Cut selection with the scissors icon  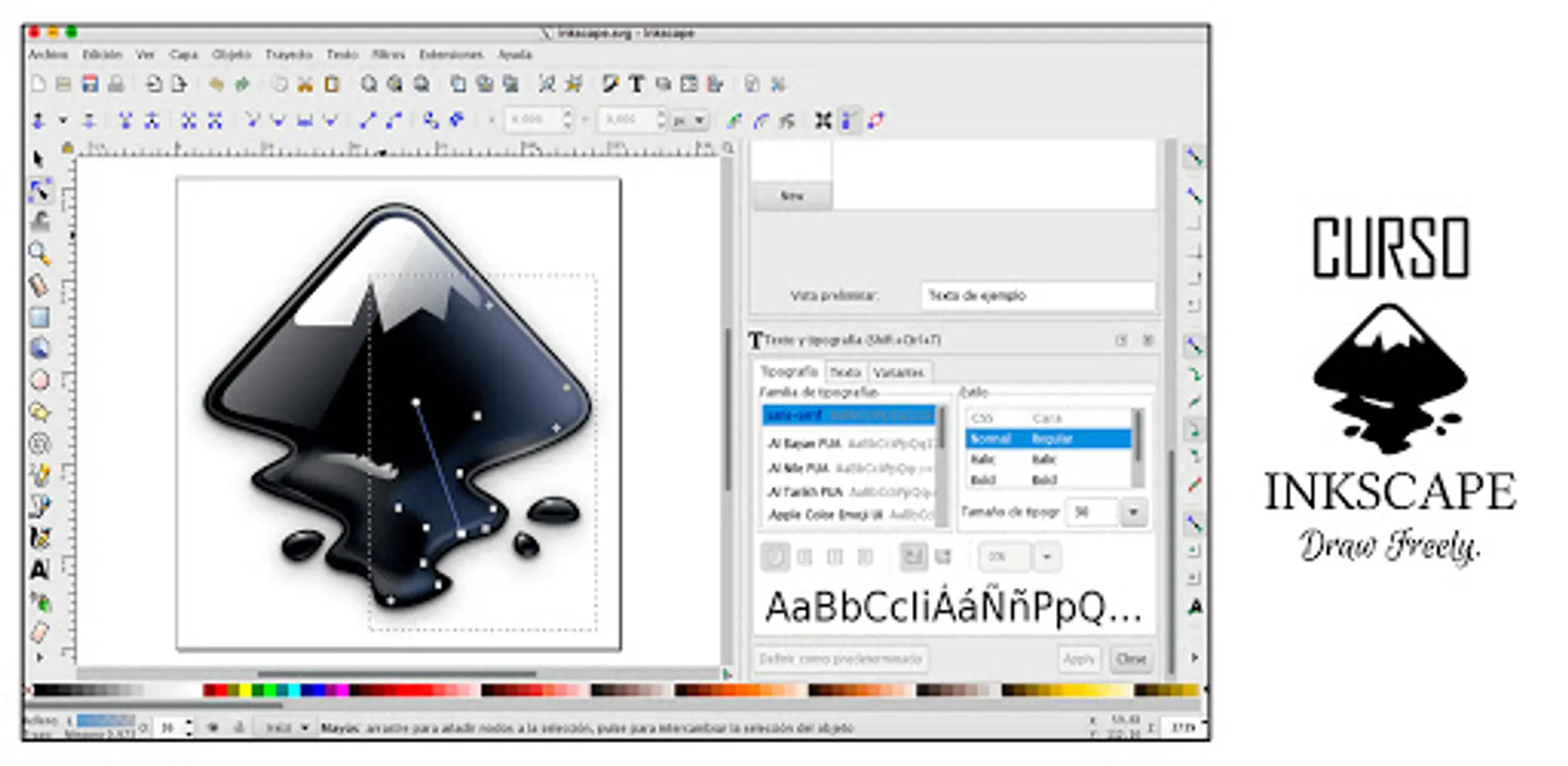tap(305, 84)
